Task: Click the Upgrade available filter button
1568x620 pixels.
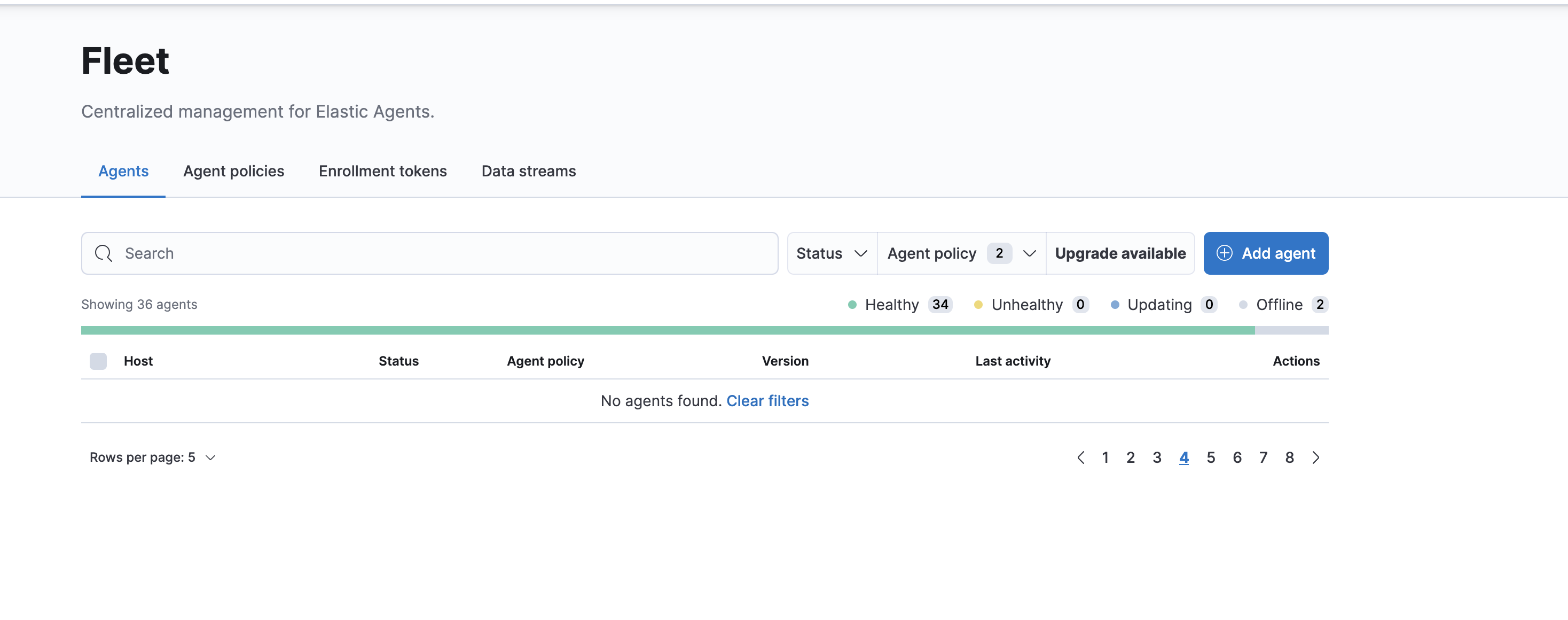Action: click(x=1120, y=253)
